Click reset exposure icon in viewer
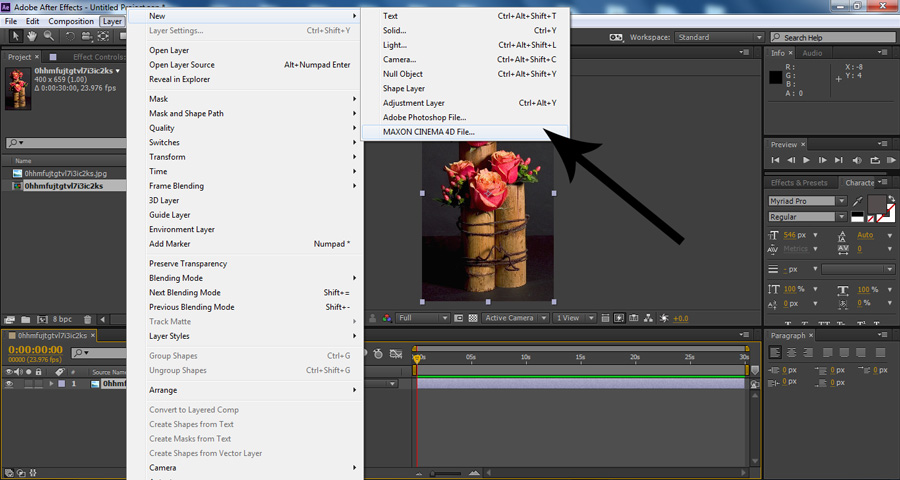Screen dimensions: 900x480 point(664,318)
